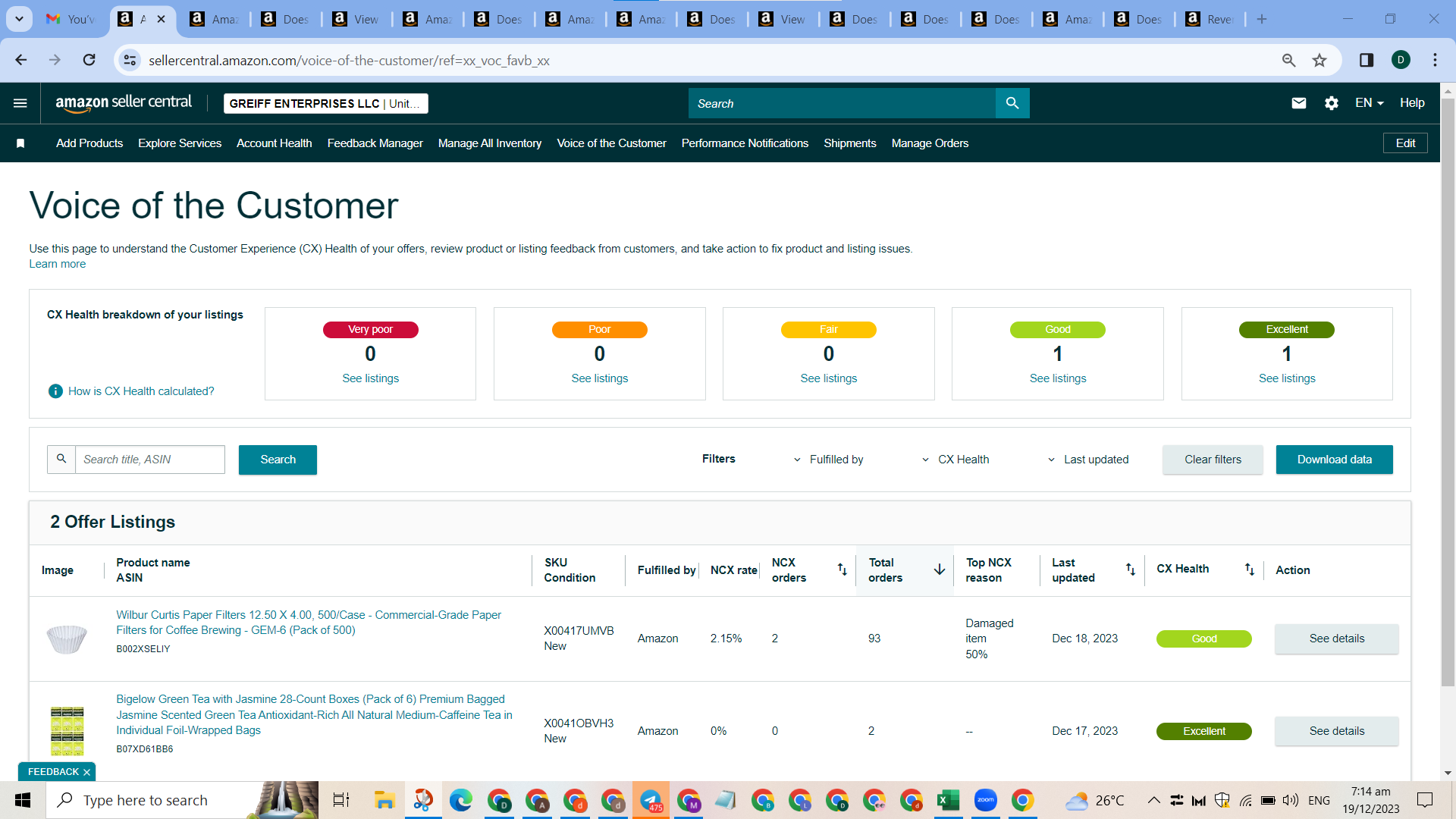Screen dimensions: 1456x819
Task: Sort by Last updated column arrows
Action: pyautogui.click(x=1130, y=570)
